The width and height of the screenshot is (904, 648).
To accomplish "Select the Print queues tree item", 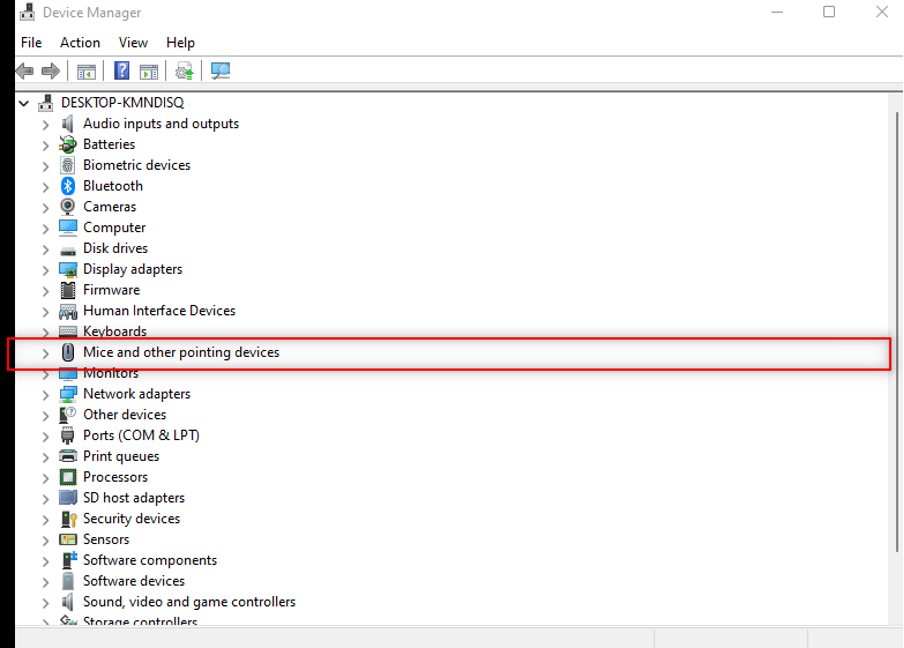I will [121, 456].
